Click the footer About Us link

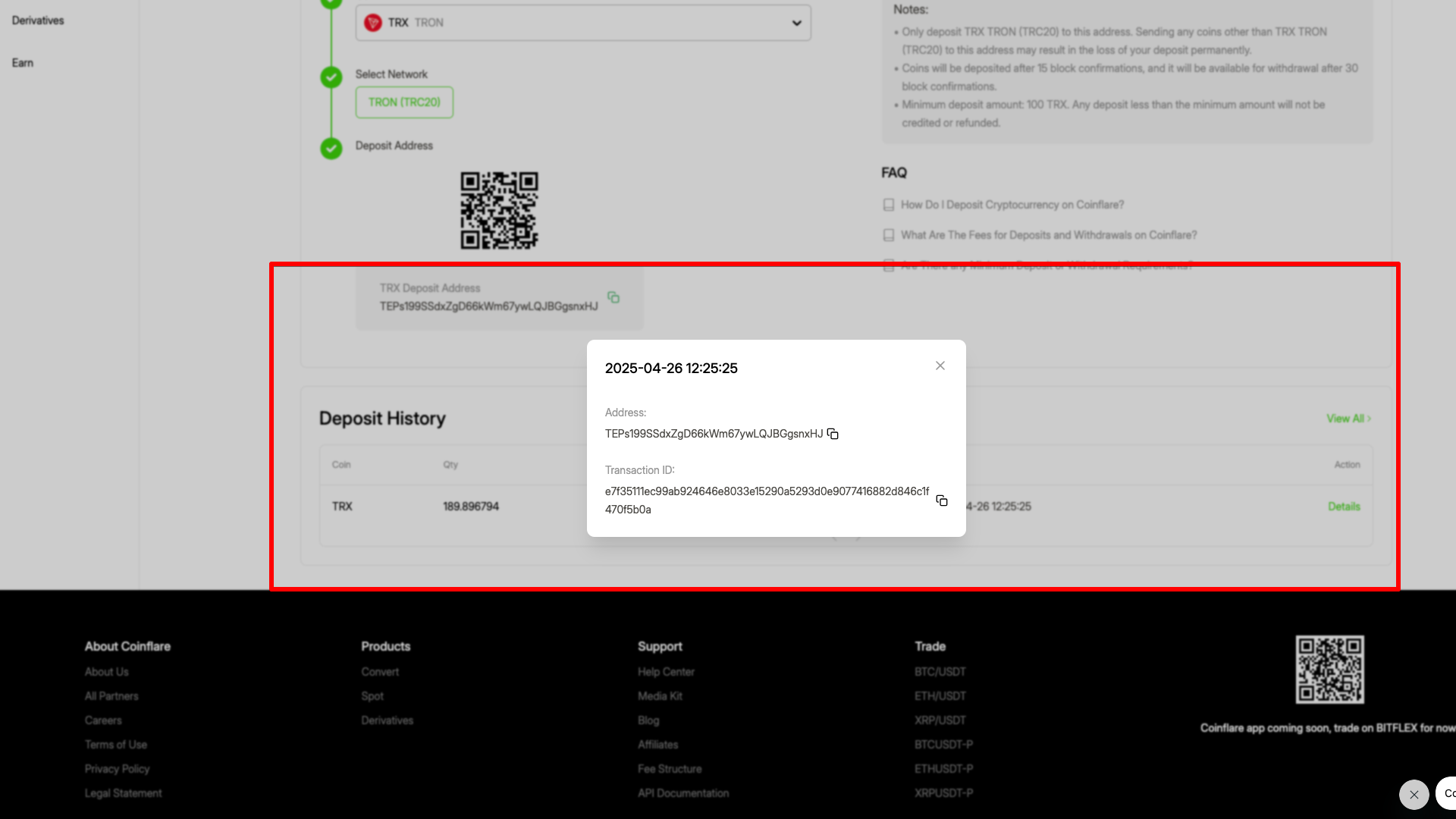(x=107, y=672)
